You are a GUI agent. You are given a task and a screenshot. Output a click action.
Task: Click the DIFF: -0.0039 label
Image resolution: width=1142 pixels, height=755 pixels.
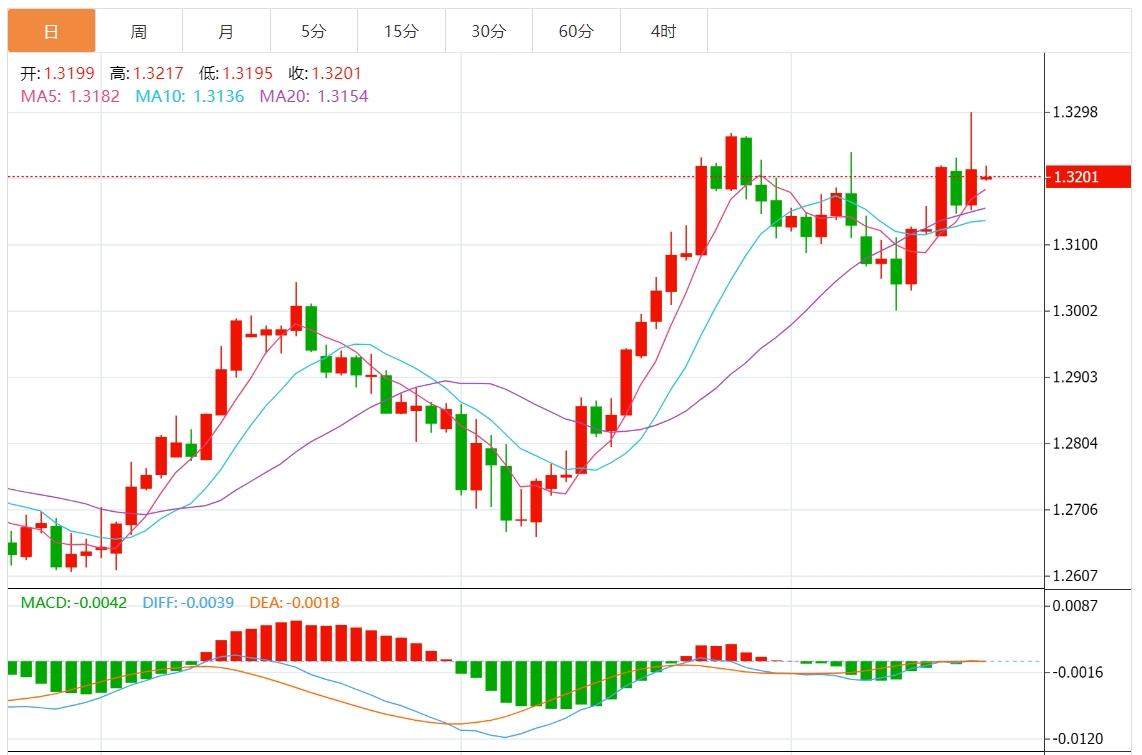[x=188, y=603]
